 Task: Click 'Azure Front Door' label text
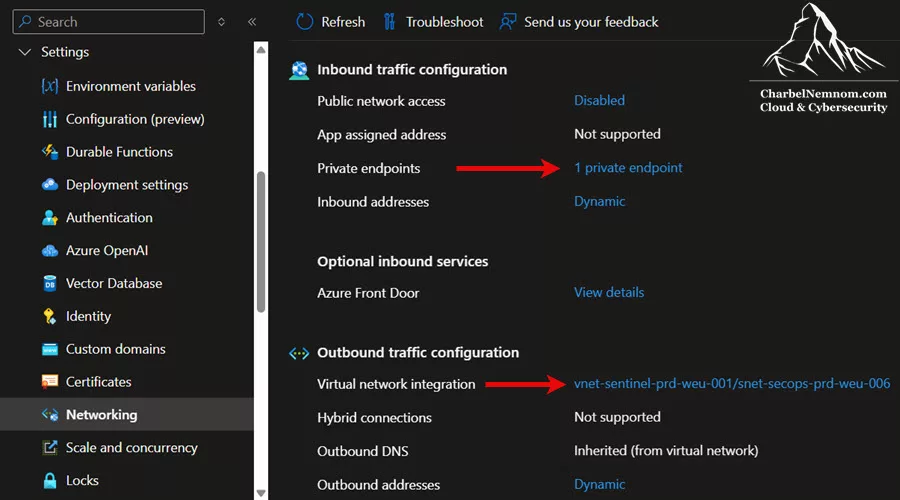368,293
